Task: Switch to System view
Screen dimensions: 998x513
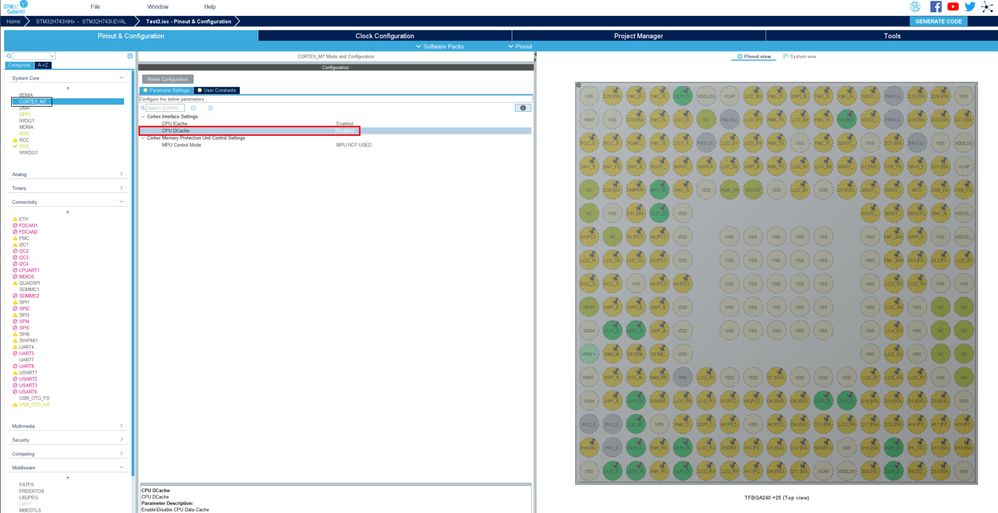Action: pos(800,57)
